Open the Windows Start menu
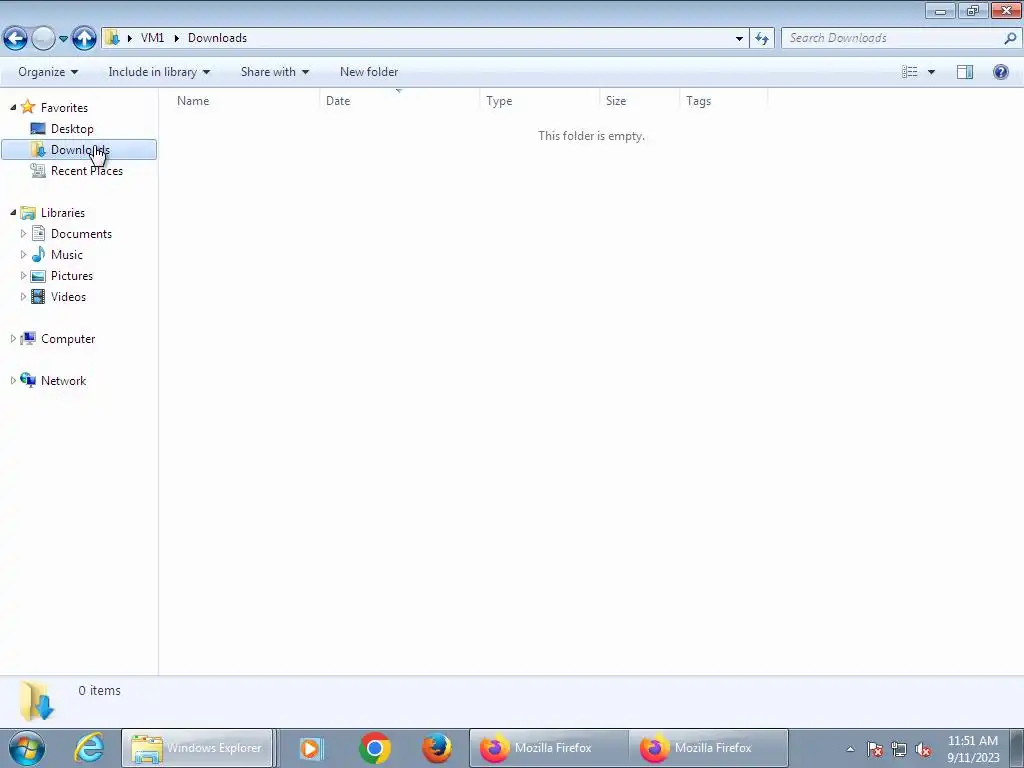 coord(27,748)
